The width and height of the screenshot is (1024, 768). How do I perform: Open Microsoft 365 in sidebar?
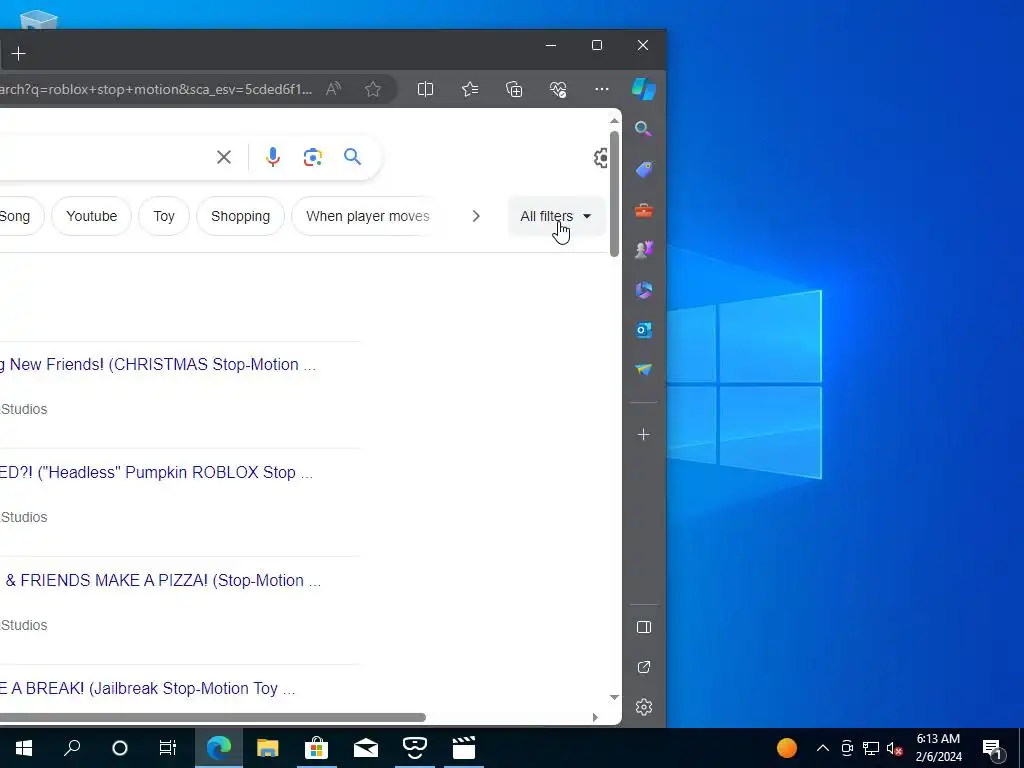(643, 290)
